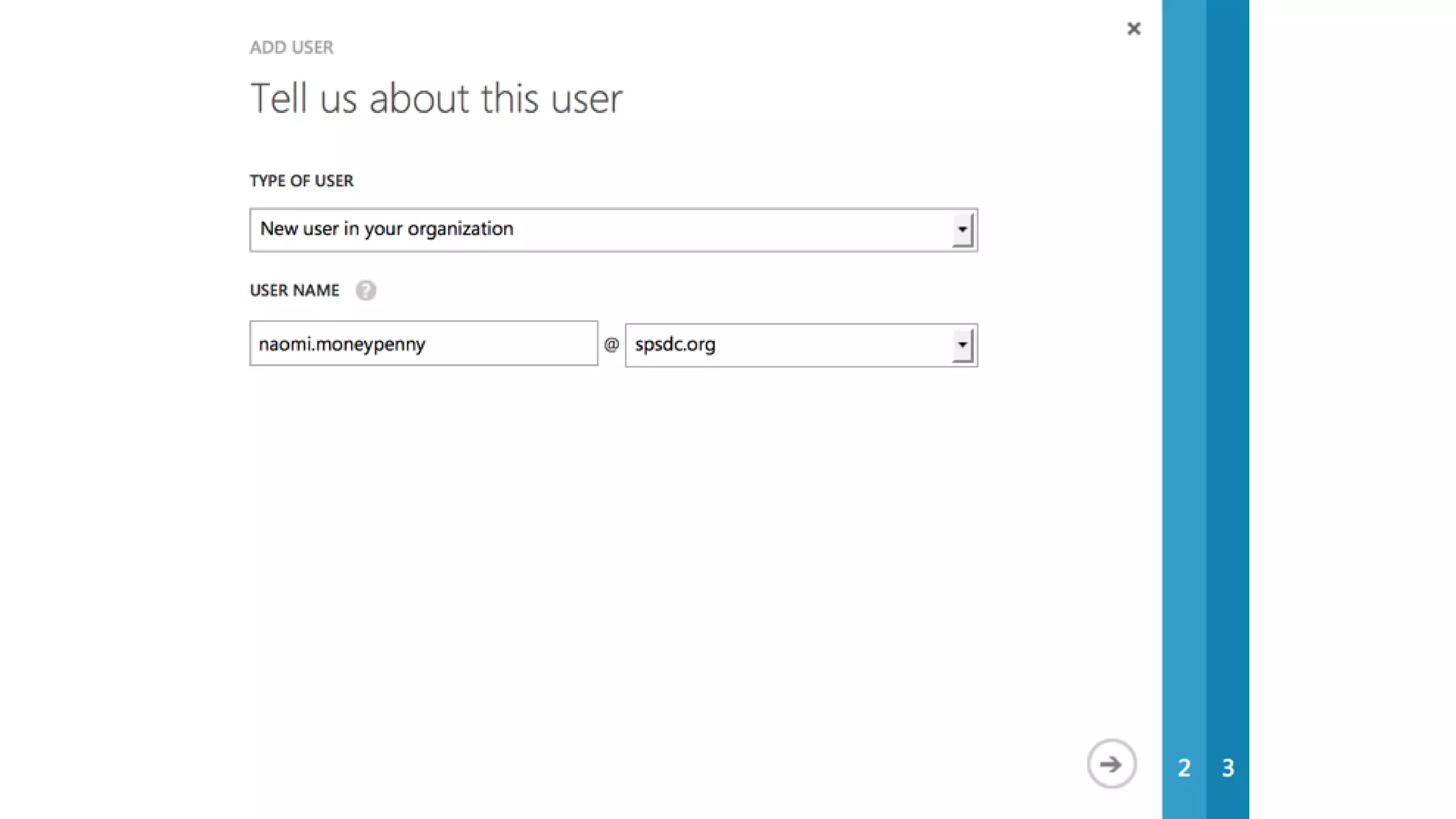Open Type of User dropdown arrow
Image resolution: width=1456 pixels, height=819 pixels.
point(962,230)
